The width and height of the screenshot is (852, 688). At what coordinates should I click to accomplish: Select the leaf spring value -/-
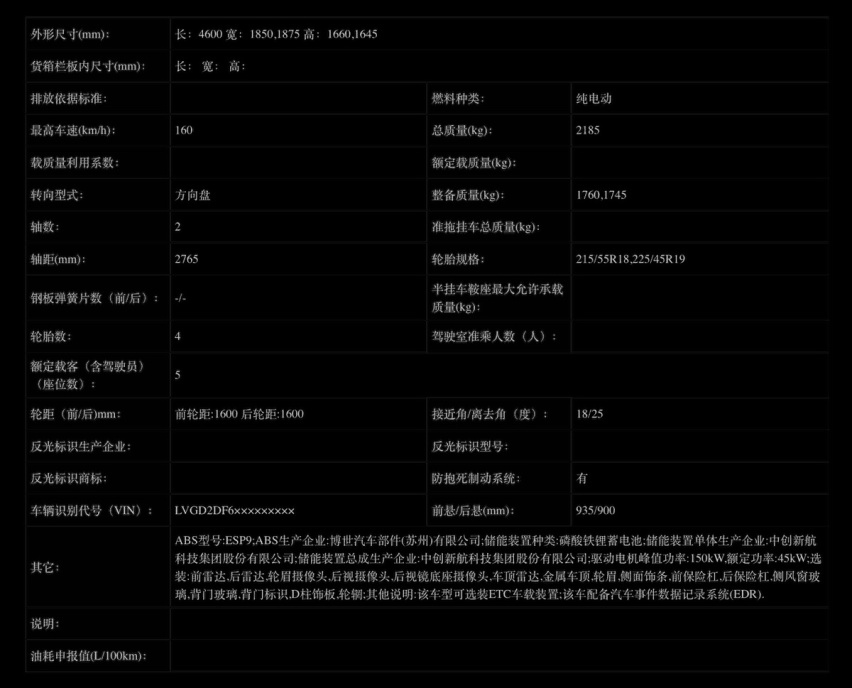point(180,298)
